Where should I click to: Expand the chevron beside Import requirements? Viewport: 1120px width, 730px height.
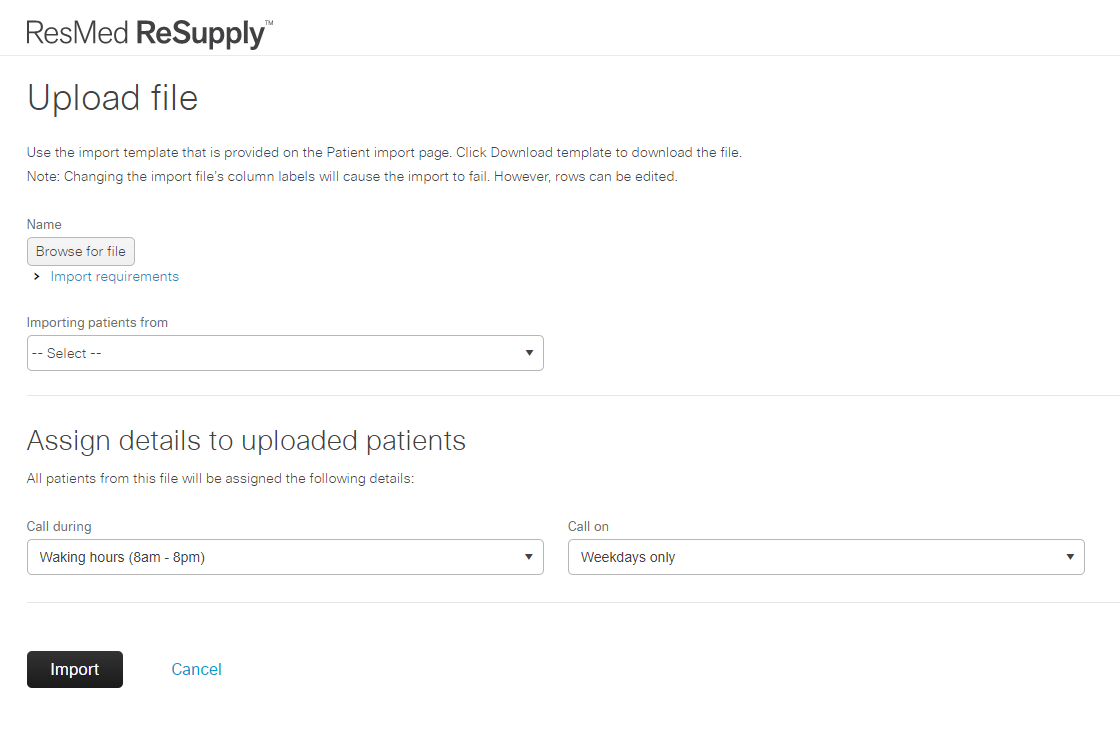pyautogui.click(x=36, y=276)
